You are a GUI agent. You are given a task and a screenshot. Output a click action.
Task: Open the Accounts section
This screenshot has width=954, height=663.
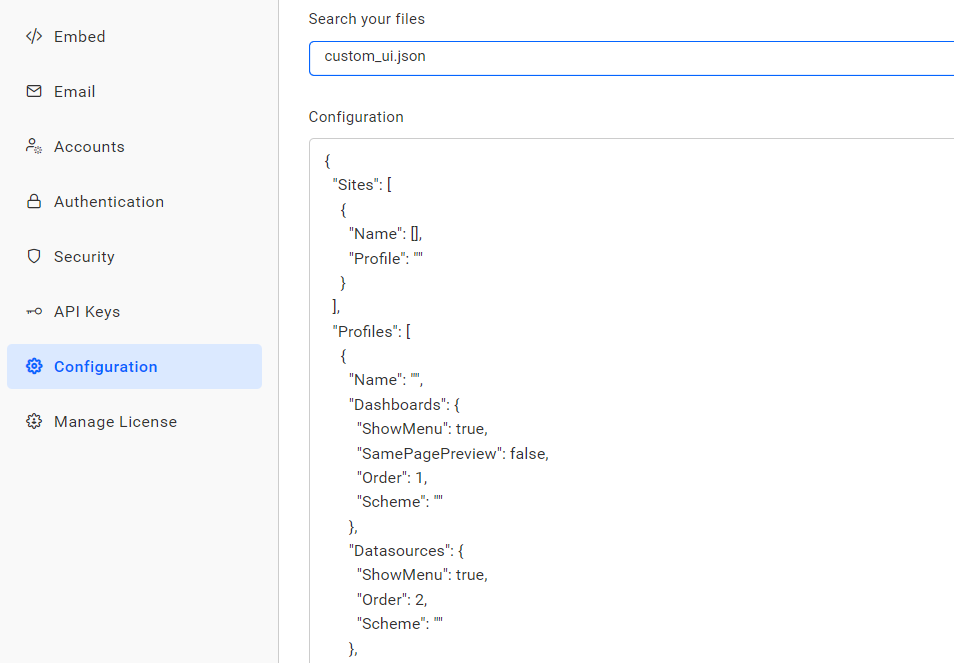(x=89, y=146)
